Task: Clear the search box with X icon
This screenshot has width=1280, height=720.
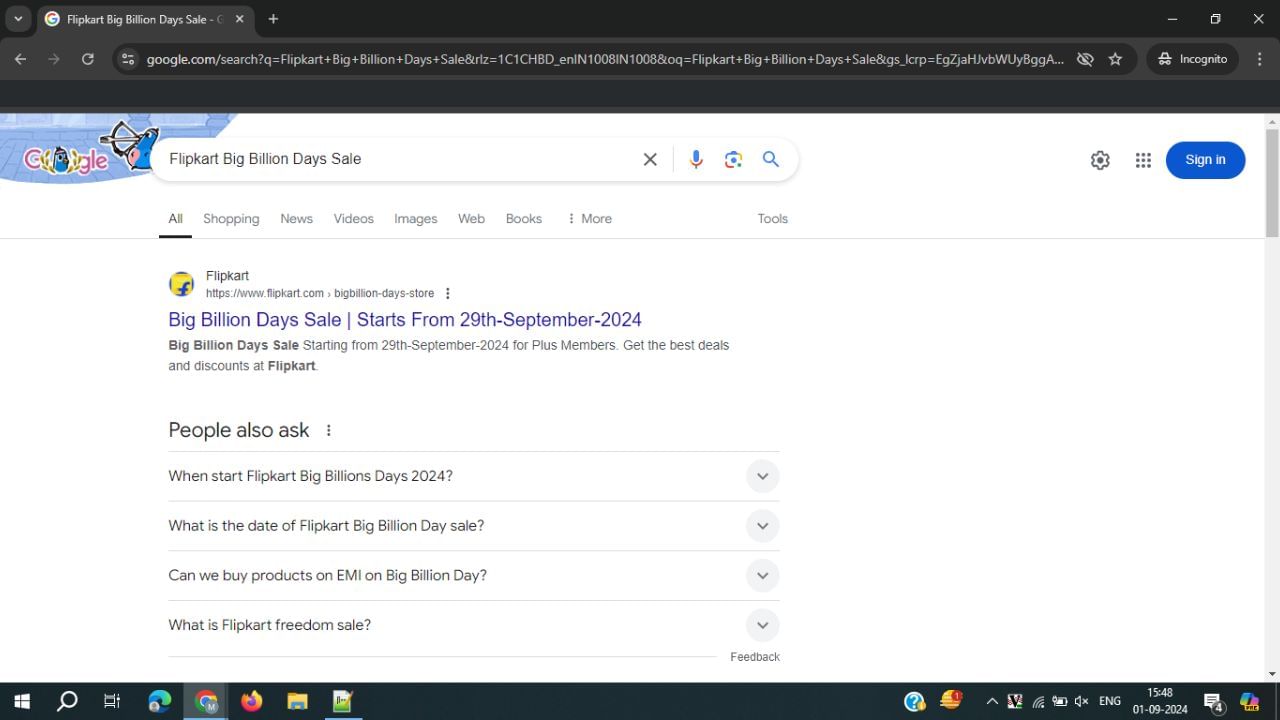Action: pyautogui.click(x=650, y=159)
